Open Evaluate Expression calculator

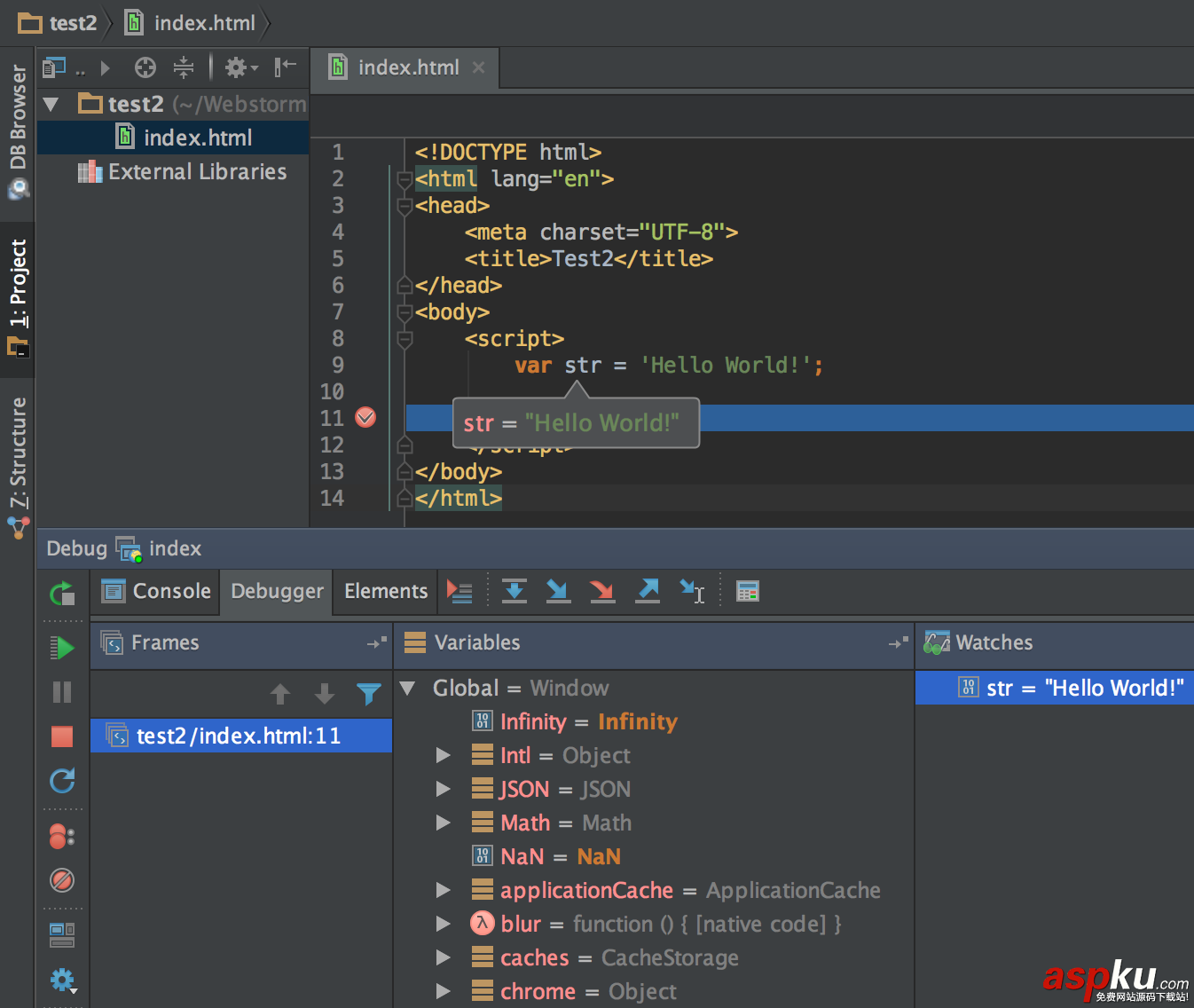pos(748,592)
